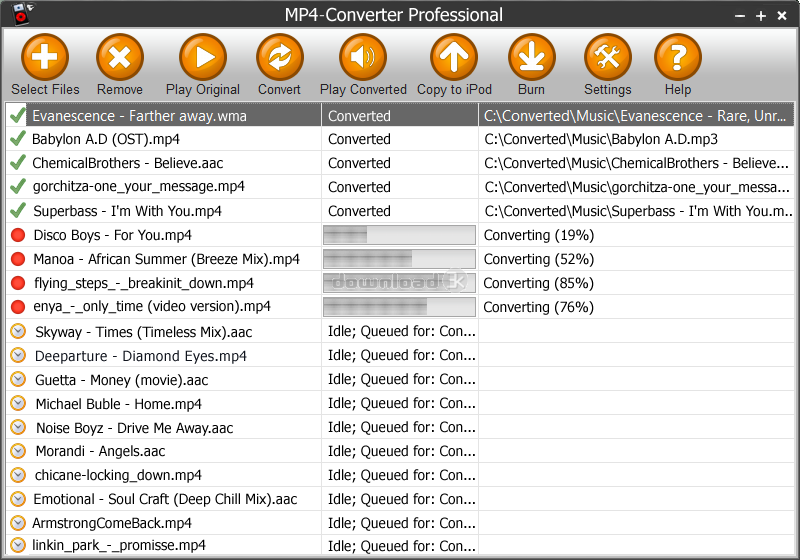The image size is (800, 560).
Task: Click the app logo in title bar
Action: point(22,14)
